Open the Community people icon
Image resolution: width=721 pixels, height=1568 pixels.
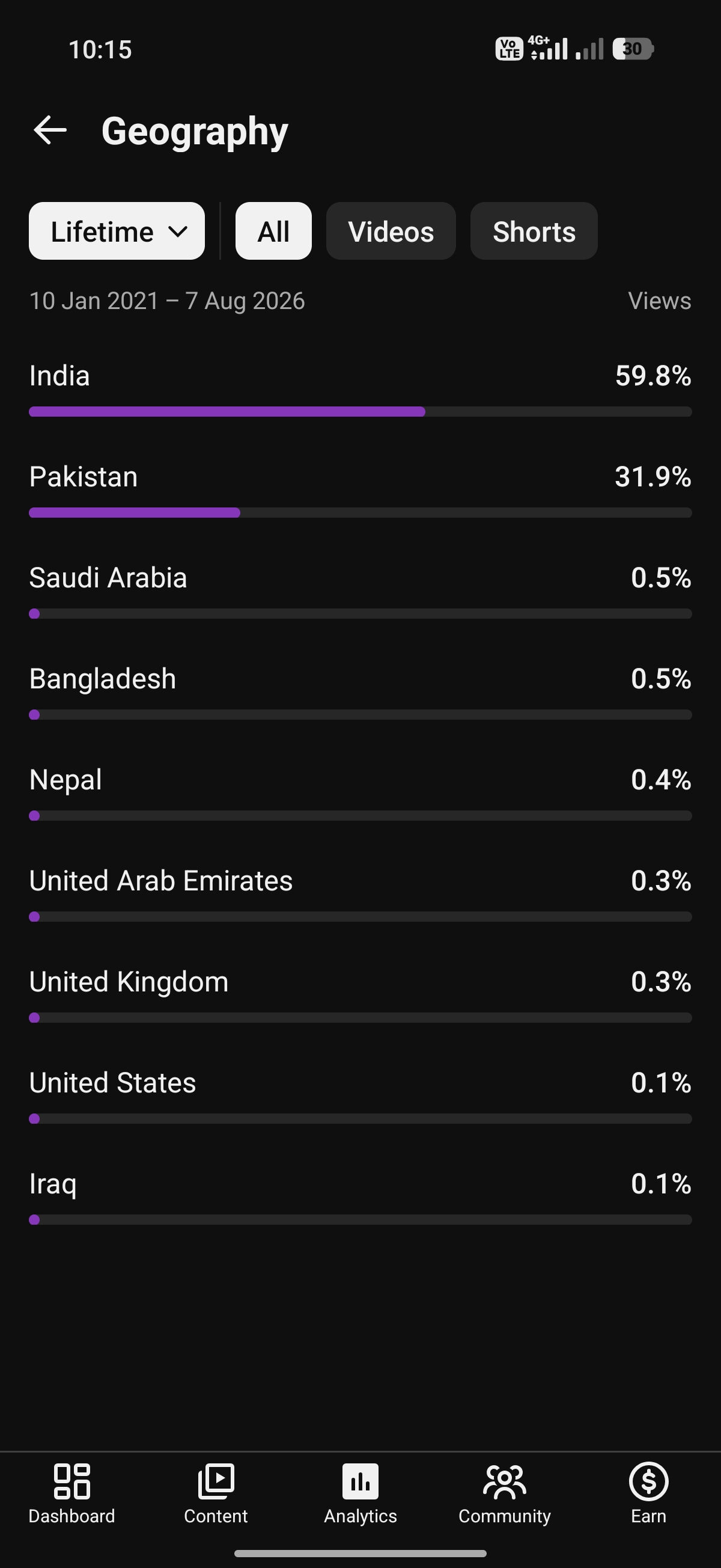click(x=504, y=1481)
